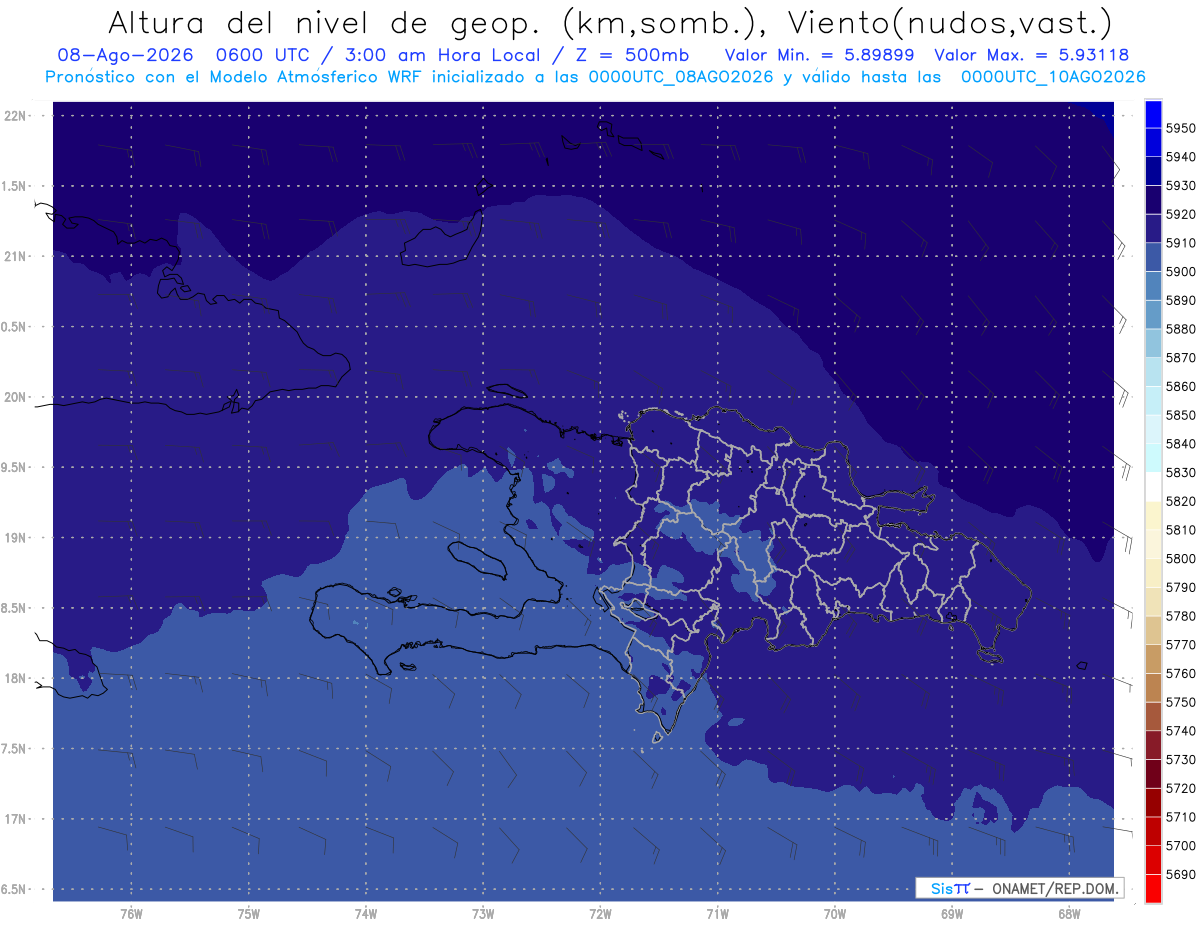Click the '0600 UTC' time label
Viewport: 1200px width, 927px height.
[x=270, y=56]
